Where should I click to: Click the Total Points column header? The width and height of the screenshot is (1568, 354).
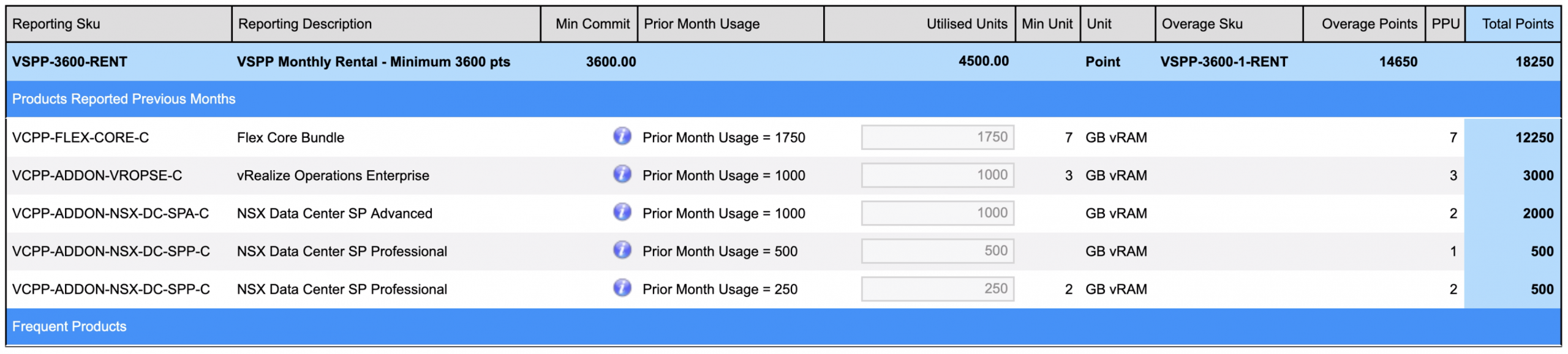(1517, 24)
